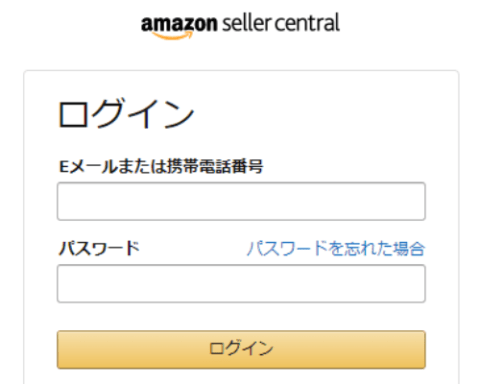Click the gold sign-in button
The image size is (480, 384).
241,349
